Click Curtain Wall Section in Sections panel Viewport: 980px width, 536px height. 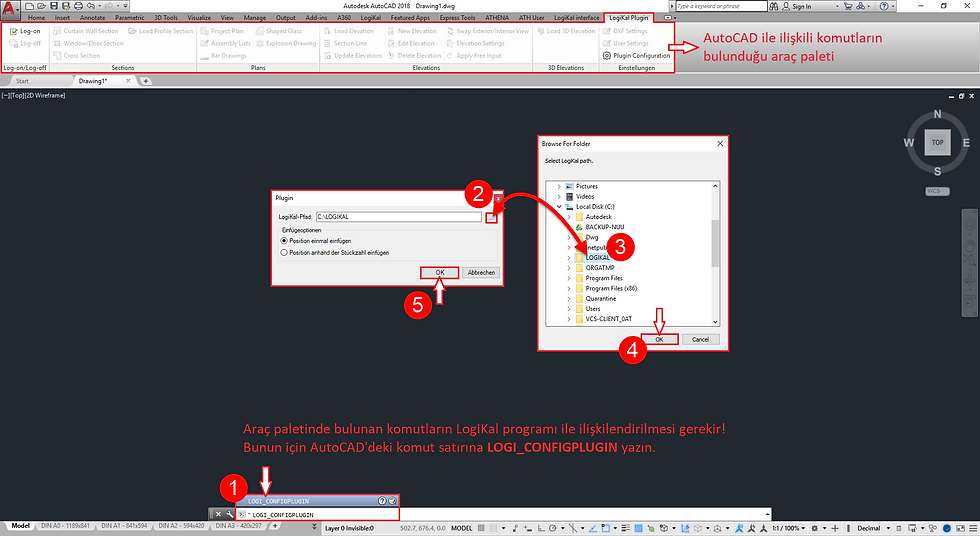coord(86,31)
